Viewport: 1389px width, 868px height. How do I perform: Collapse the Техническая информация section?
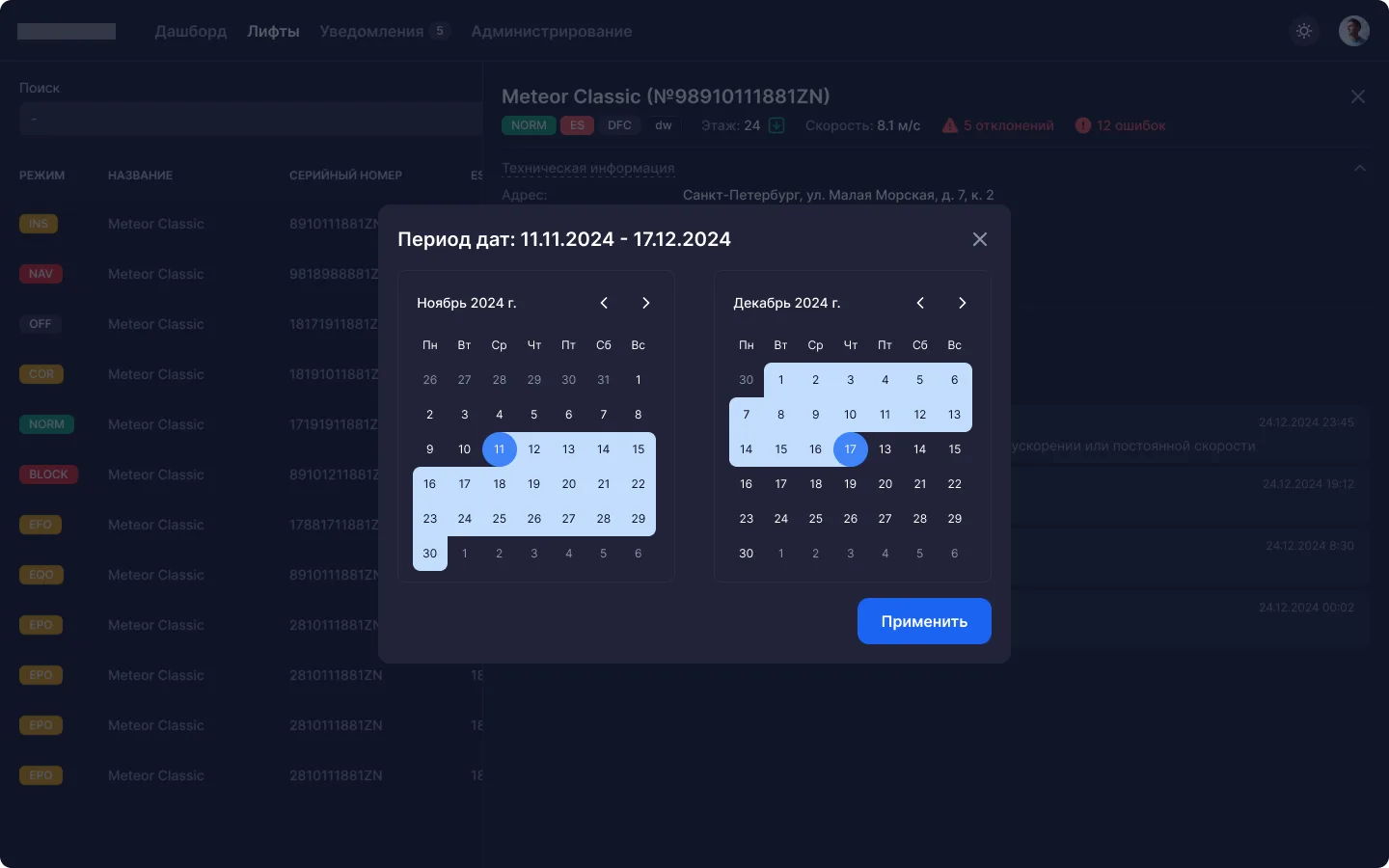click(x=1360, y=168)
